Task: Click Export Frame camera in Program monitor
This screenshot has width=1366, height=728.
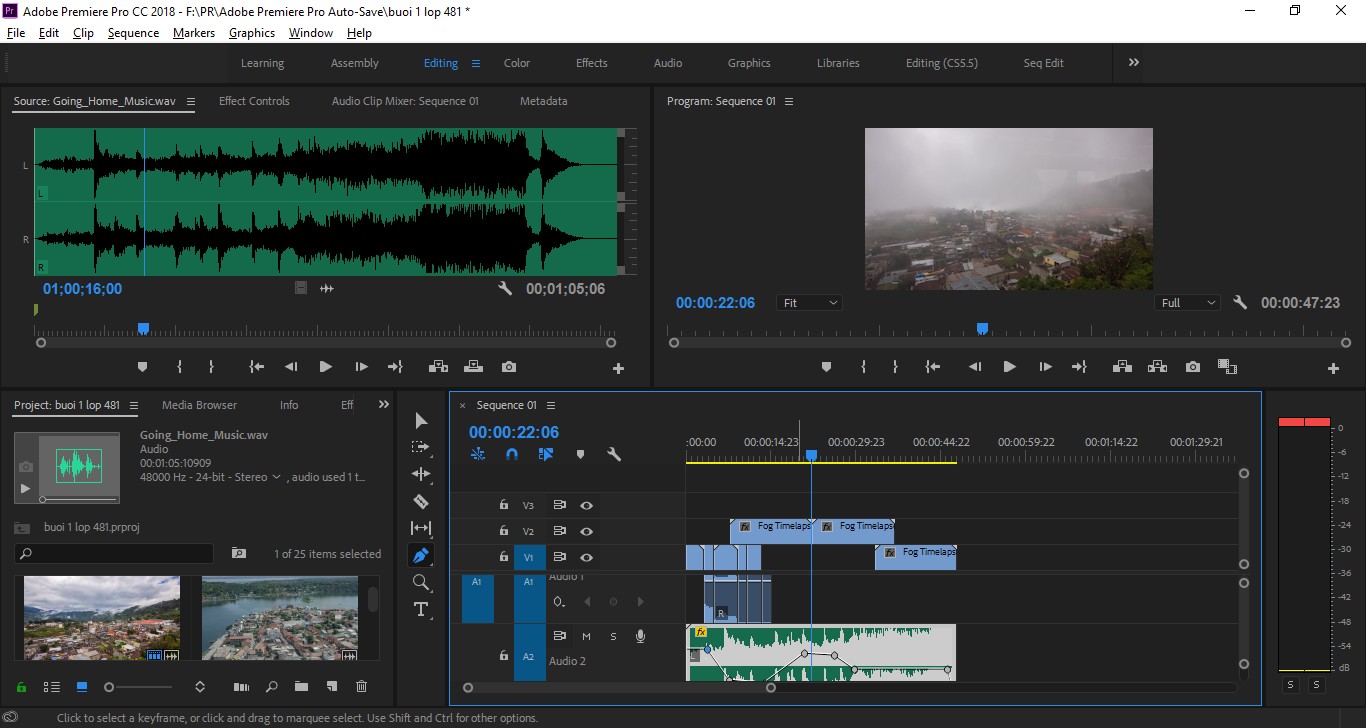Action: tap(1192, 367)
